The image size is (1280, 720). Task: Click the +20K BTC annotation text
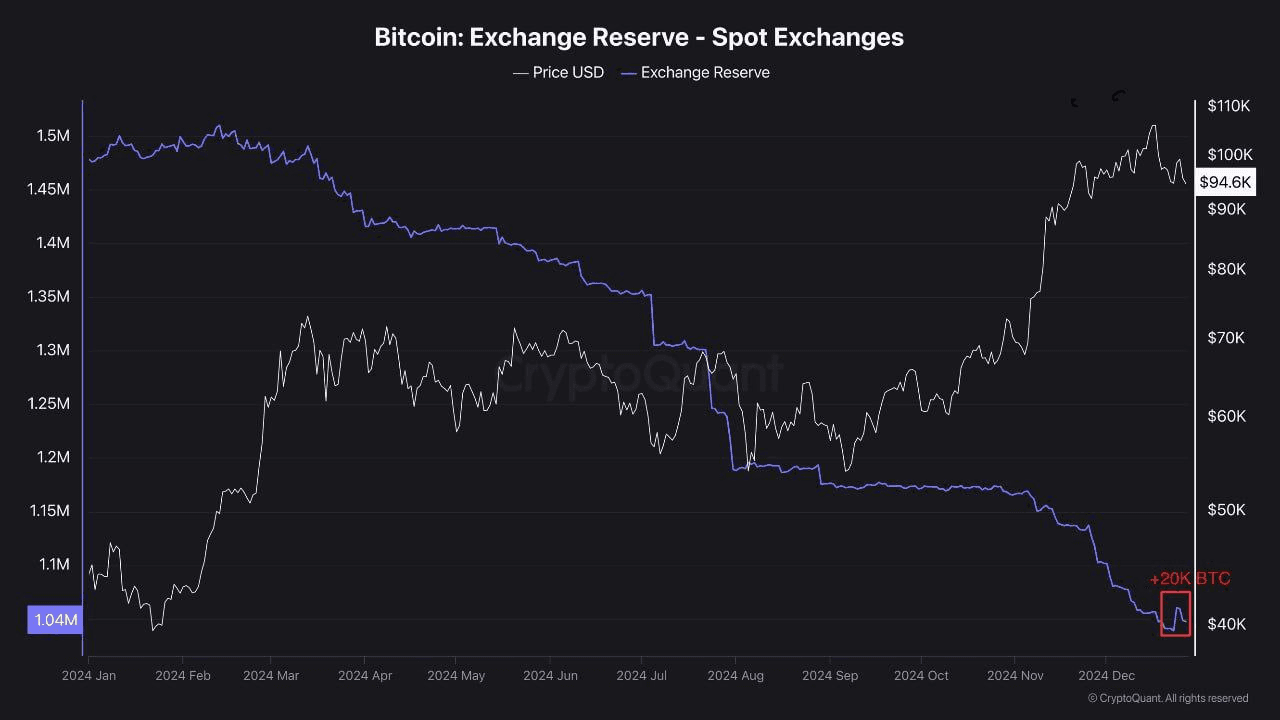[x=1189, y=579]
